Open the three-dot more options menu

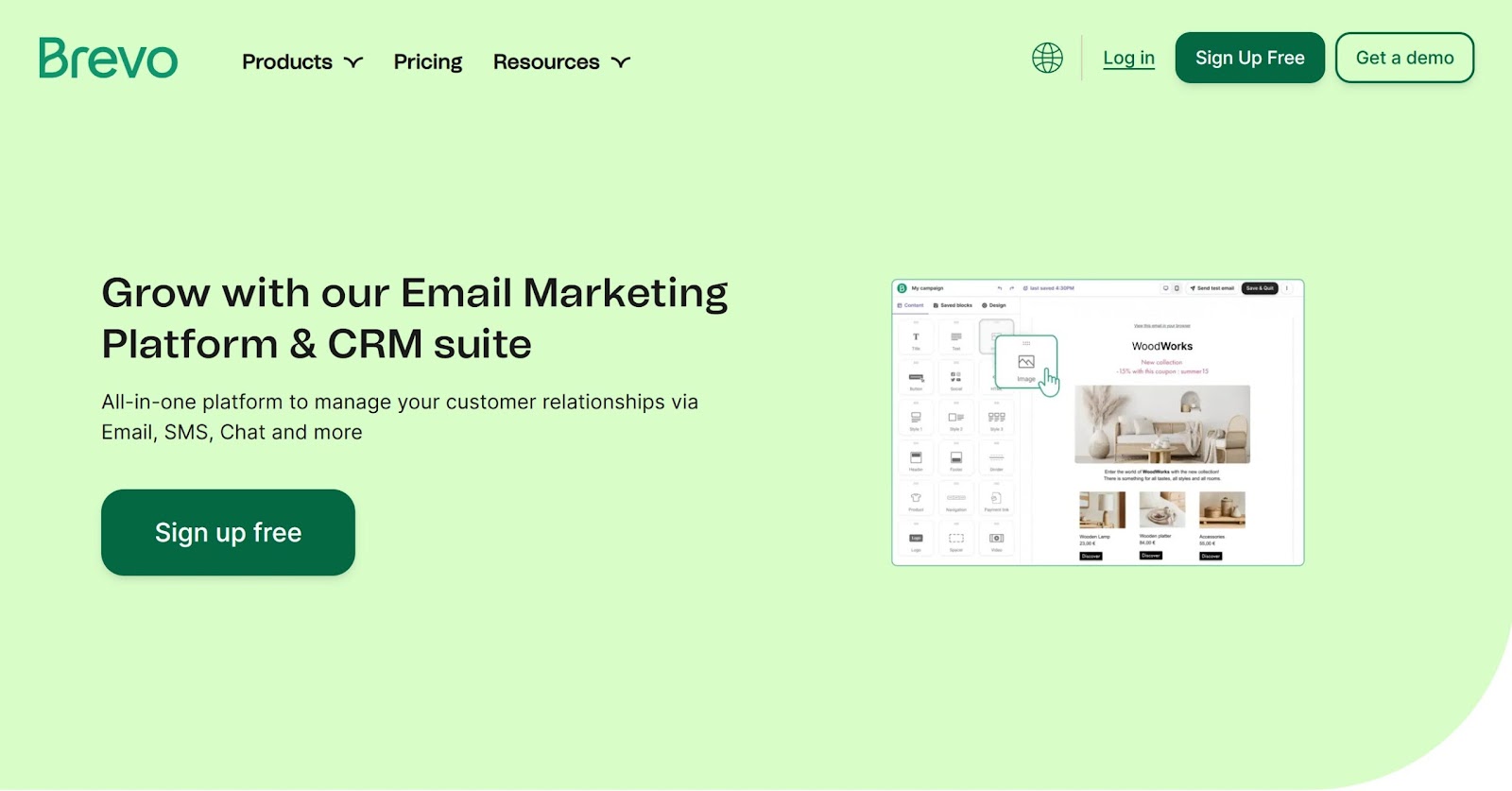coord(1287,288)
